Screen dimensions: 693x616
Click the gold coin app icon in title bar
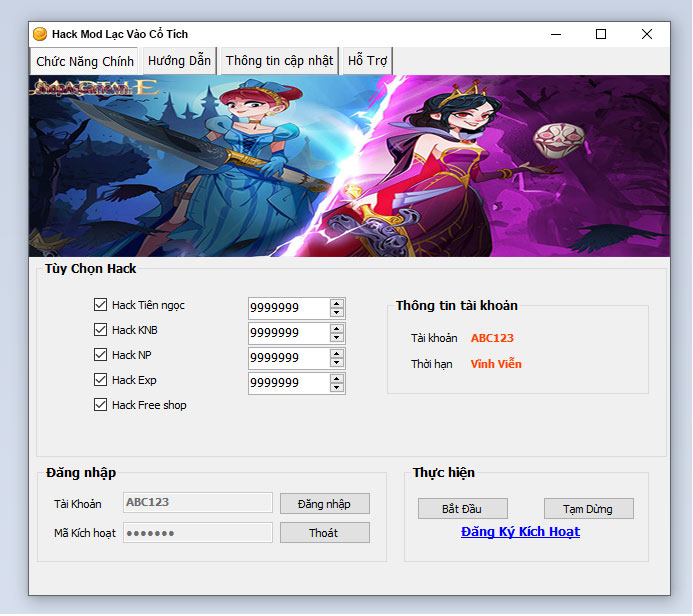(40, 34)
